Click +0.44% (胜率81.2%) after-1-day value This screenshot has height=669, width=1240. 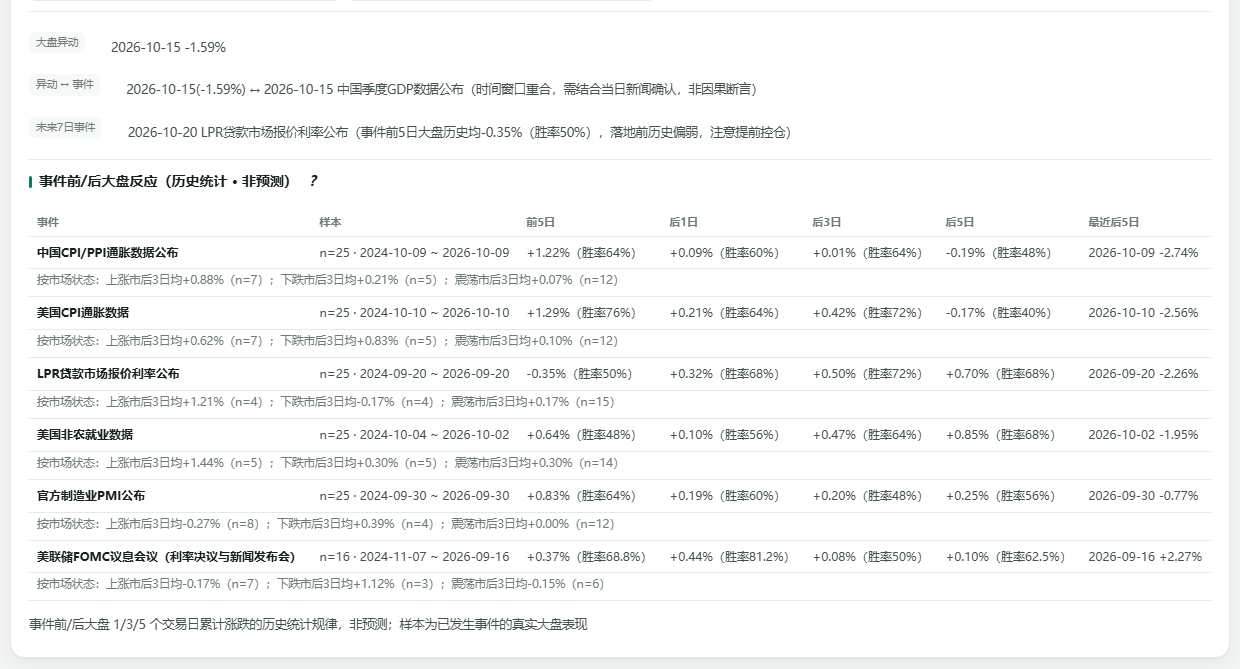[x=729, y=557]
